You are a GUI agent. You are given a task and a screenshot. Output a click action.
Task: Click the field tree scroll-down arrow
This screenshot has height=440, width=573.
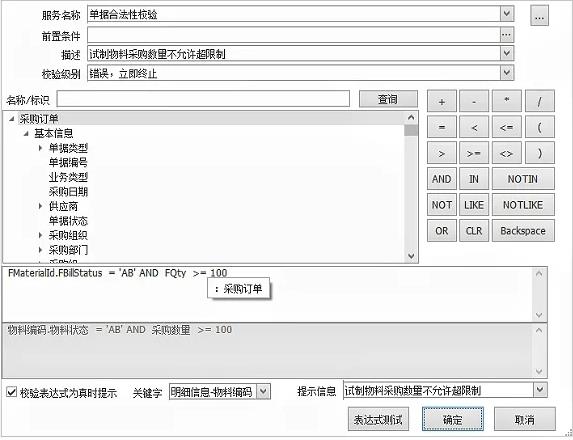click(411, 256)
